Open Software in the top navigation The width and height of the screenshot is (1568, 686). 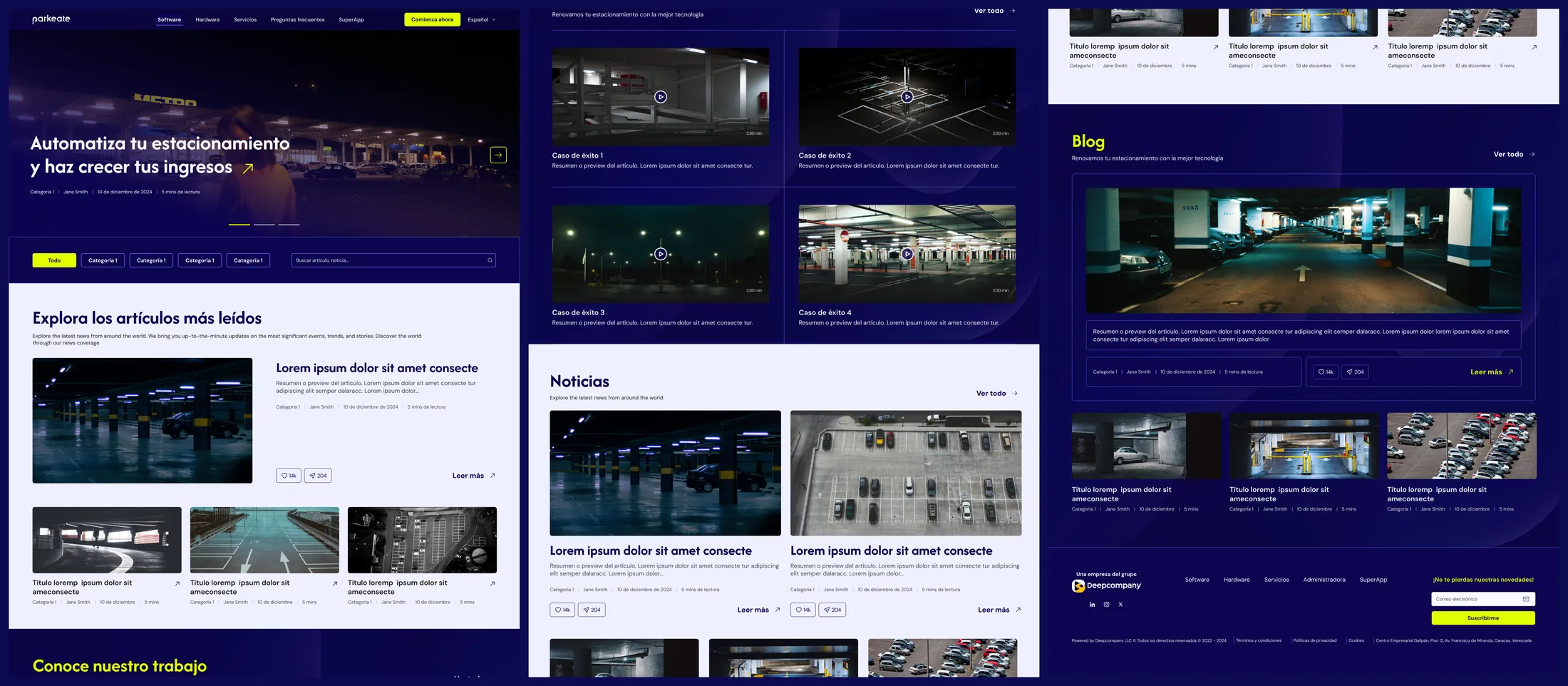point(170,20)
